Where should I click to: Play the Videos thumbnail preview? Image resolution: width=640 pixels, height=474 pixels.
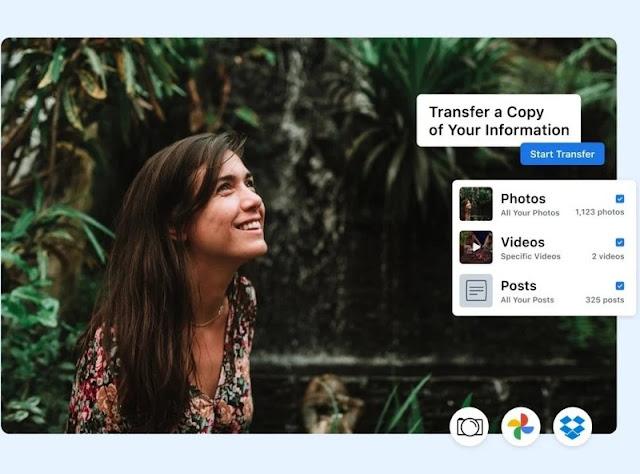476,247
